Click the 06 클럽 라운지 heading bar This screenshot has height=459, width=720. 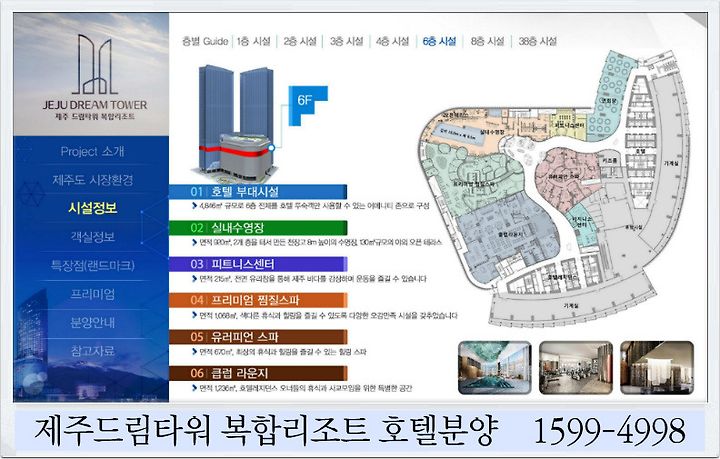click(x=258, y=373)
